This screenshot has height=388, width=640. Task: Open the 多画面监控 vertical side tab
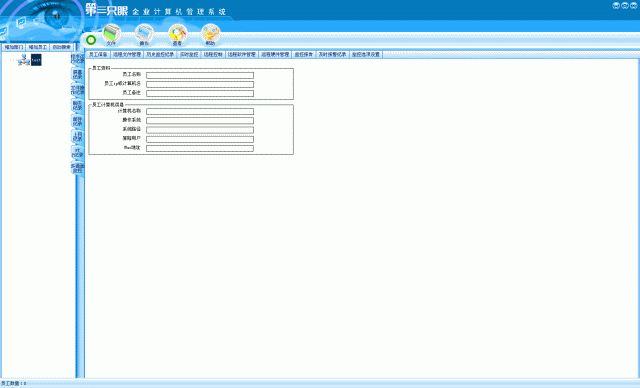click(78, 168)
